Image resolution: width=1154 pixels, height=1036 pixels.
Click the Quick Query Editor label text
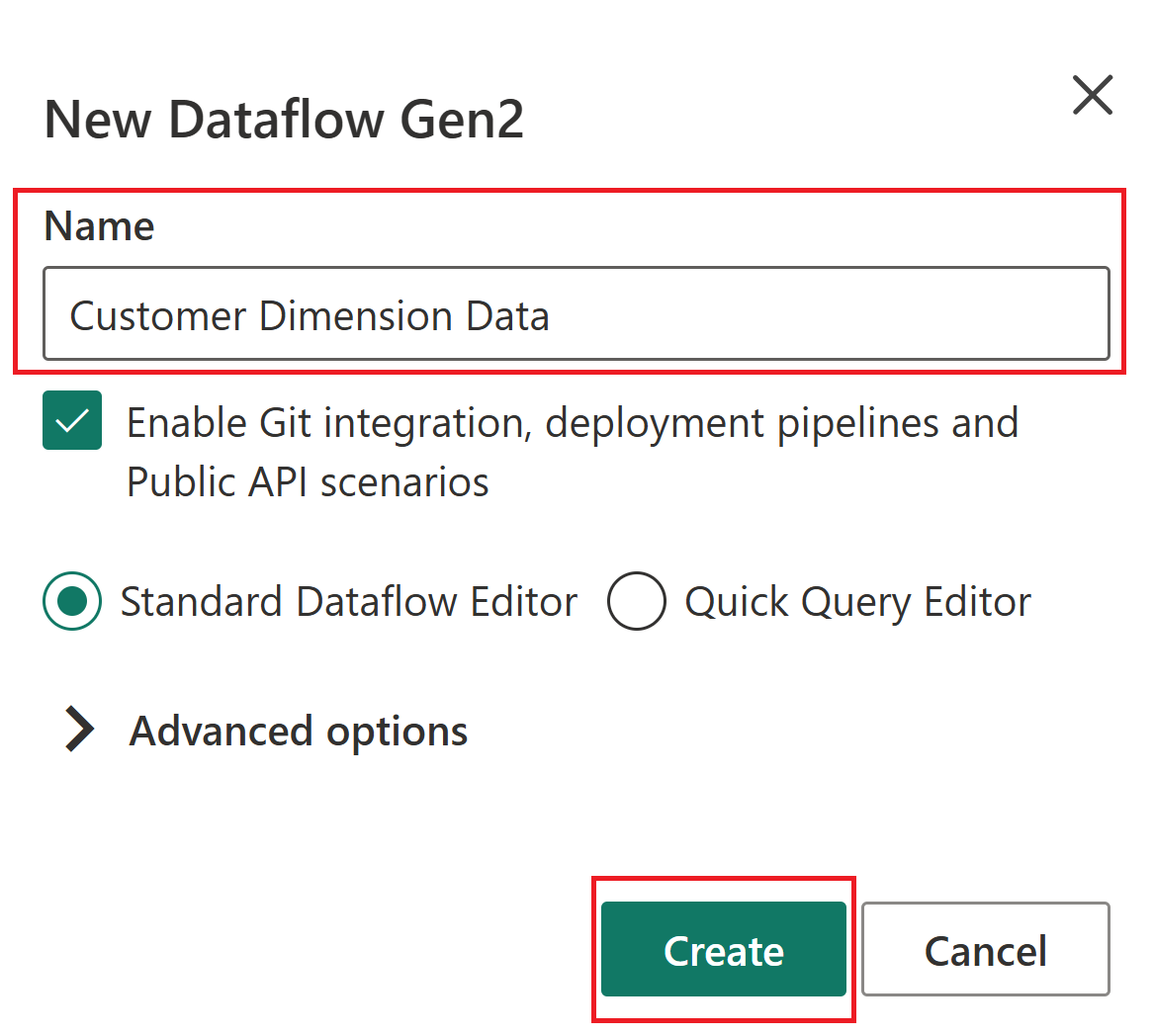click(857, 602)
